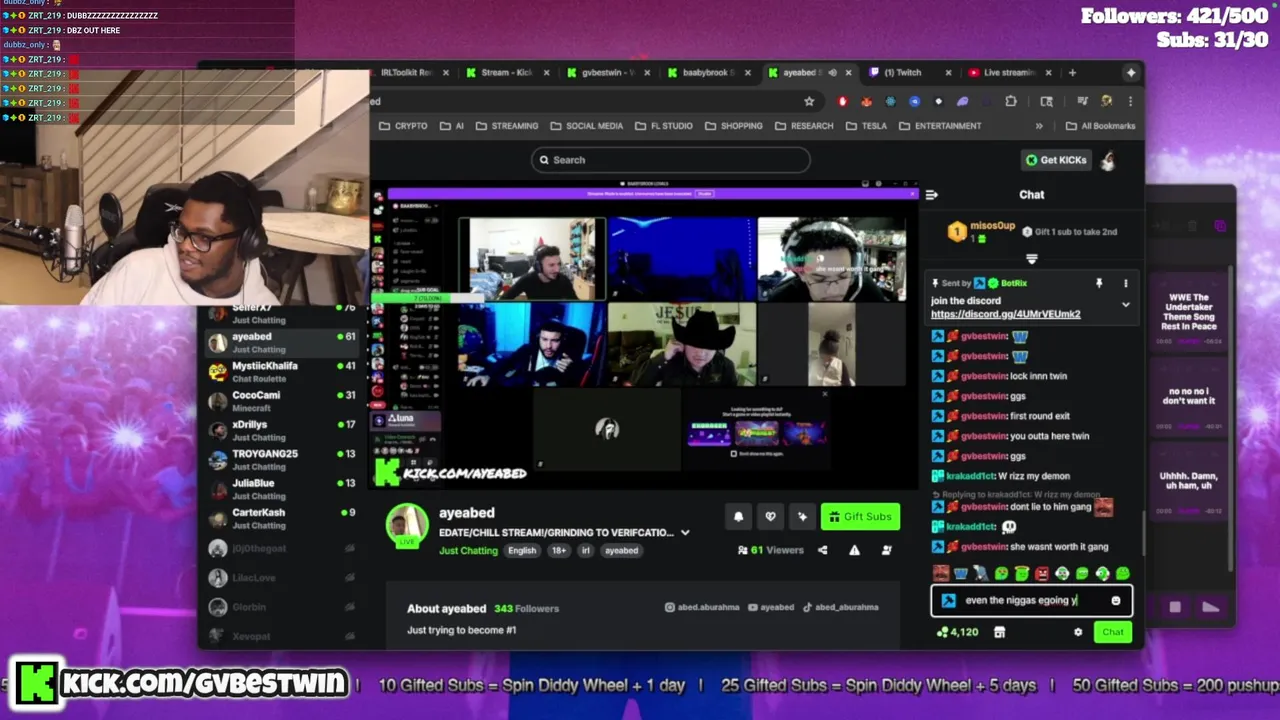
Task: Open the SOCIAL MEDIA bookmarks folder
Action: (x=586, y=126)
